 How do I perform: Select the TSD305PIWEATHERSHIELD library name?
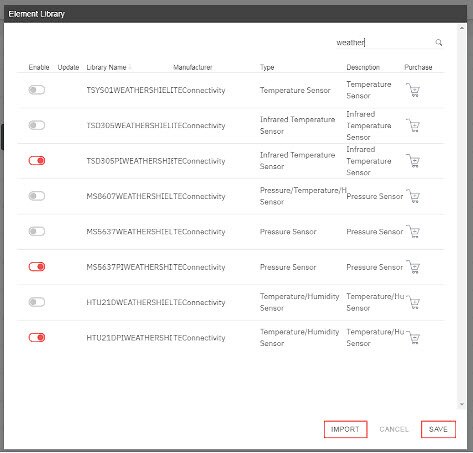pyautogui.click(x=129, y=161)
